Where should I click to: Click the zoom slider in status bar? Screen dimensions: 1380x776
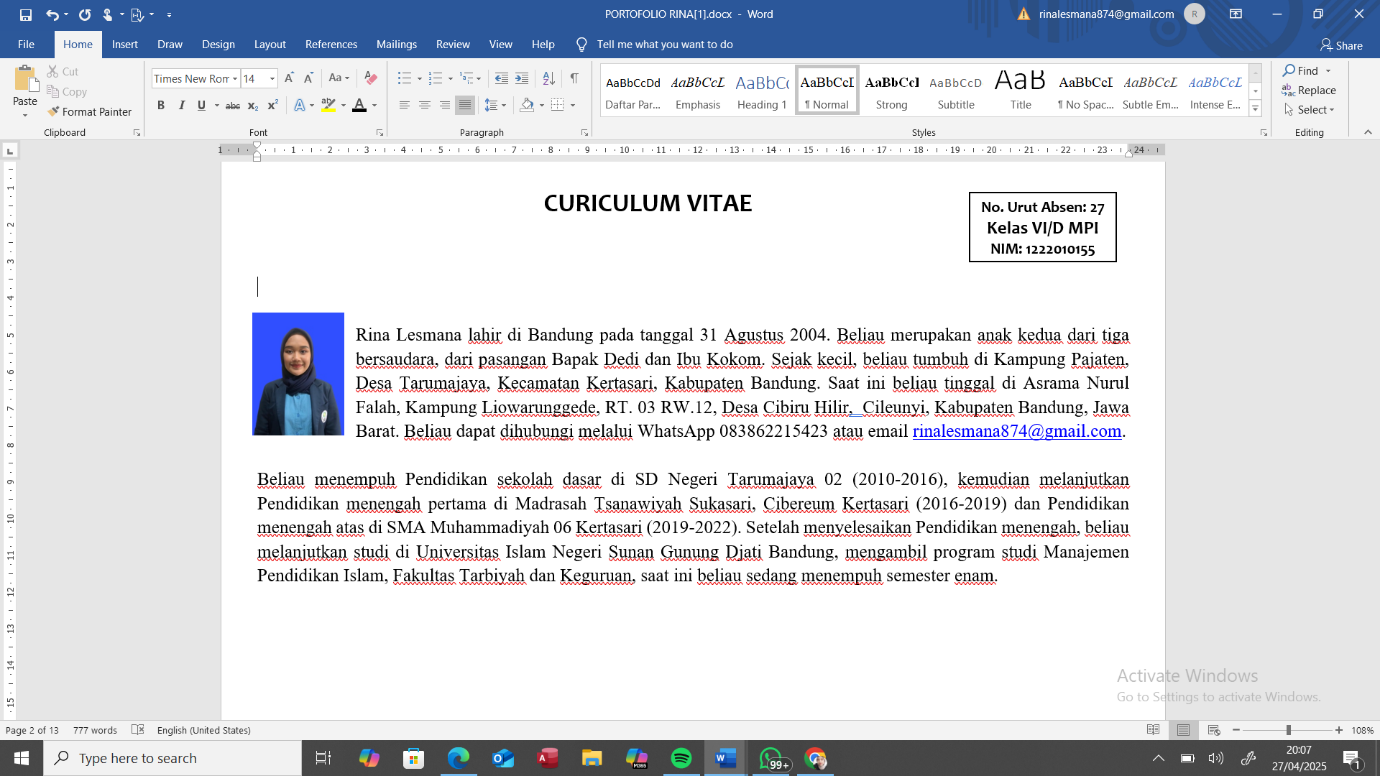click(1288, 731)
